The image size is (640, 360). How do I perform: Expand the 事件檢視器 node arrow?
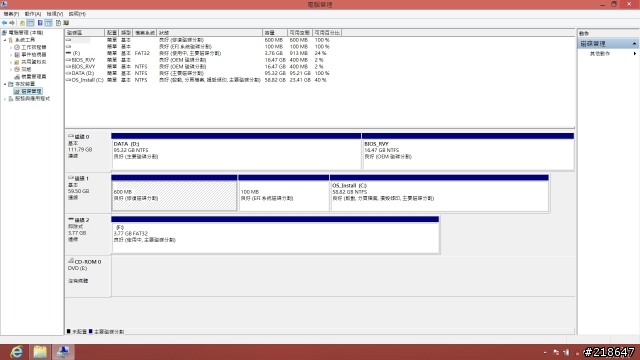11,55
